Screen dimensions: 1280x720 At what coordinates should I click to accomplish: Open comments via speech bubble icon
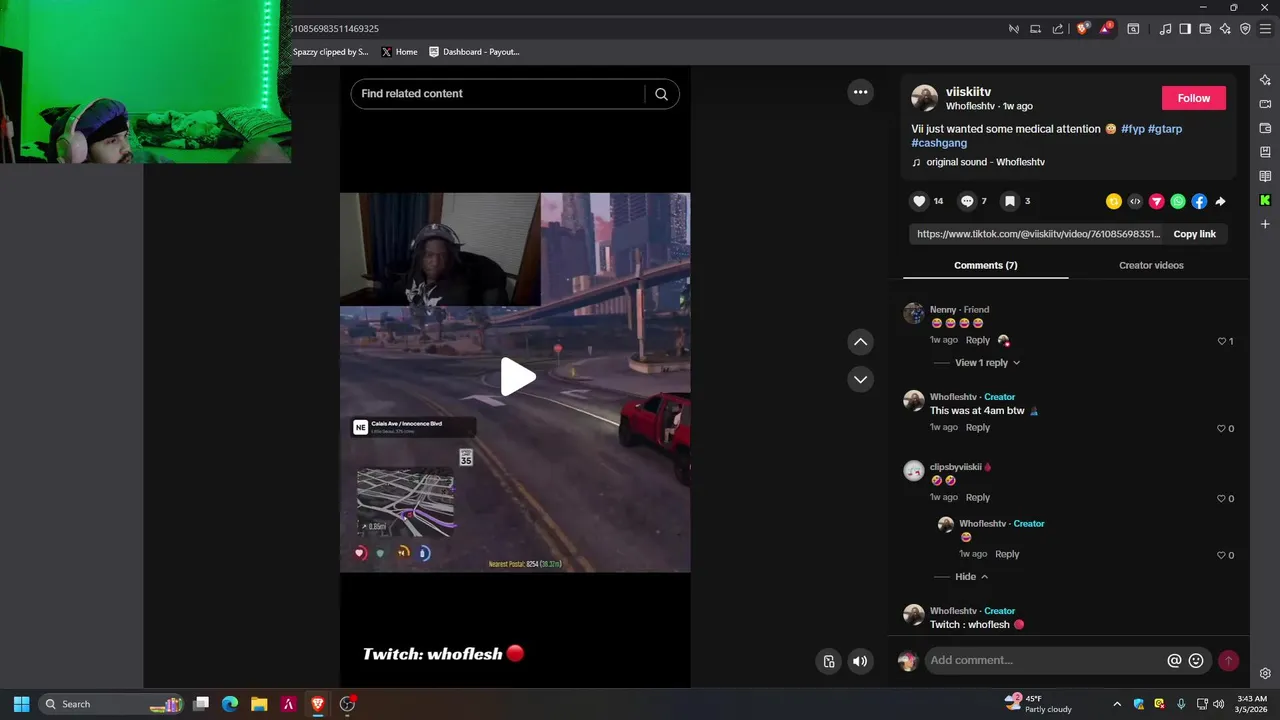tap(967, 201)
